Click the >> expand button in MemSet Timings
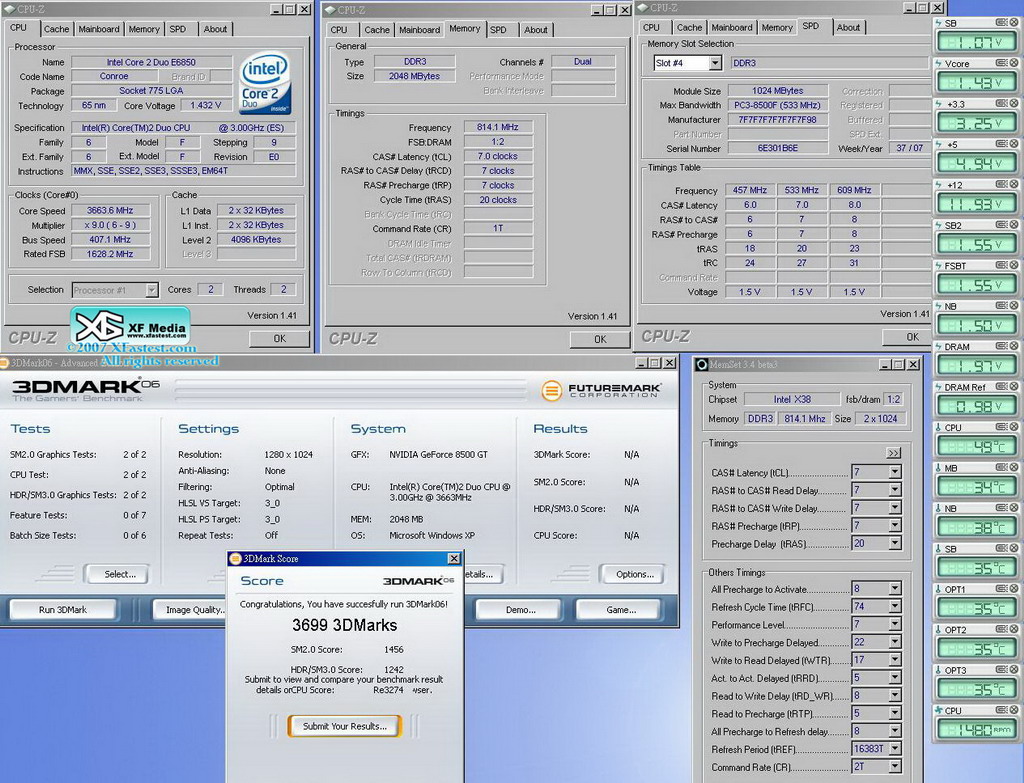 (893, 453)
